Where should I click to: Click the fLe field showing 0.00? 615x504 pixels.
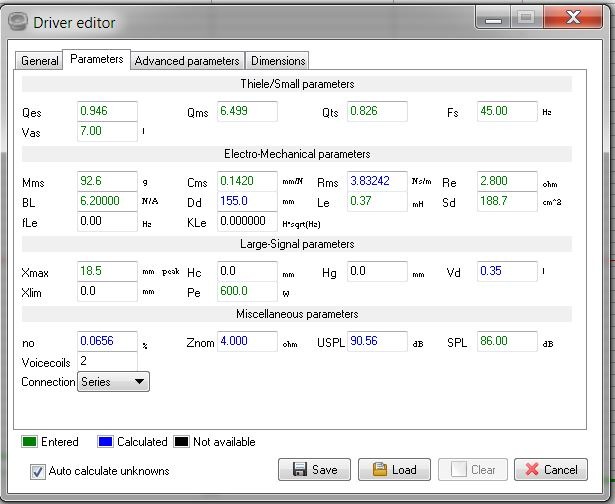(x=107, y=221)
